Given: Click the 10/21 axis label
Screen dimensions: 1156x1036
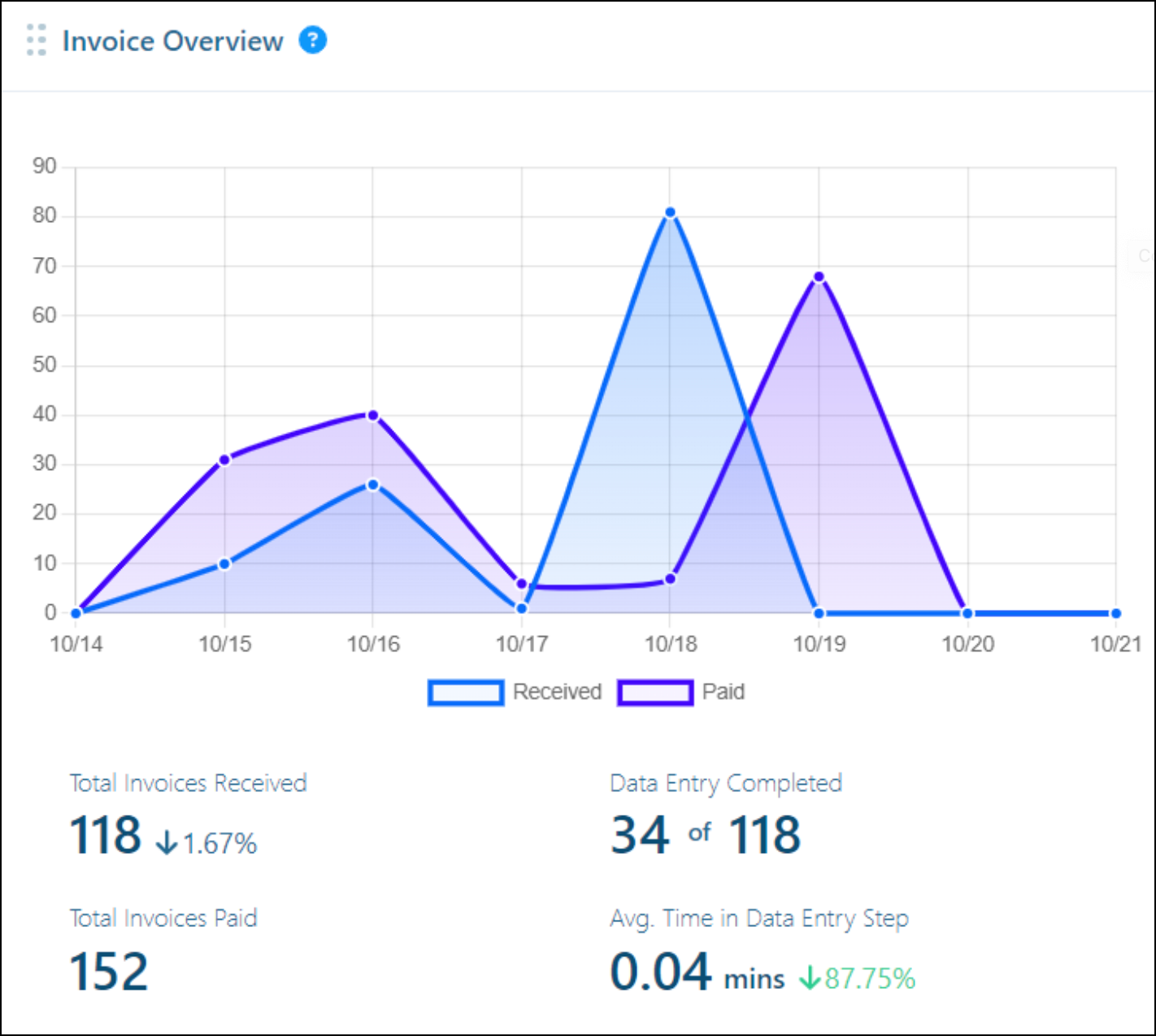Looking at the screenshot, I should point(1115,645).
